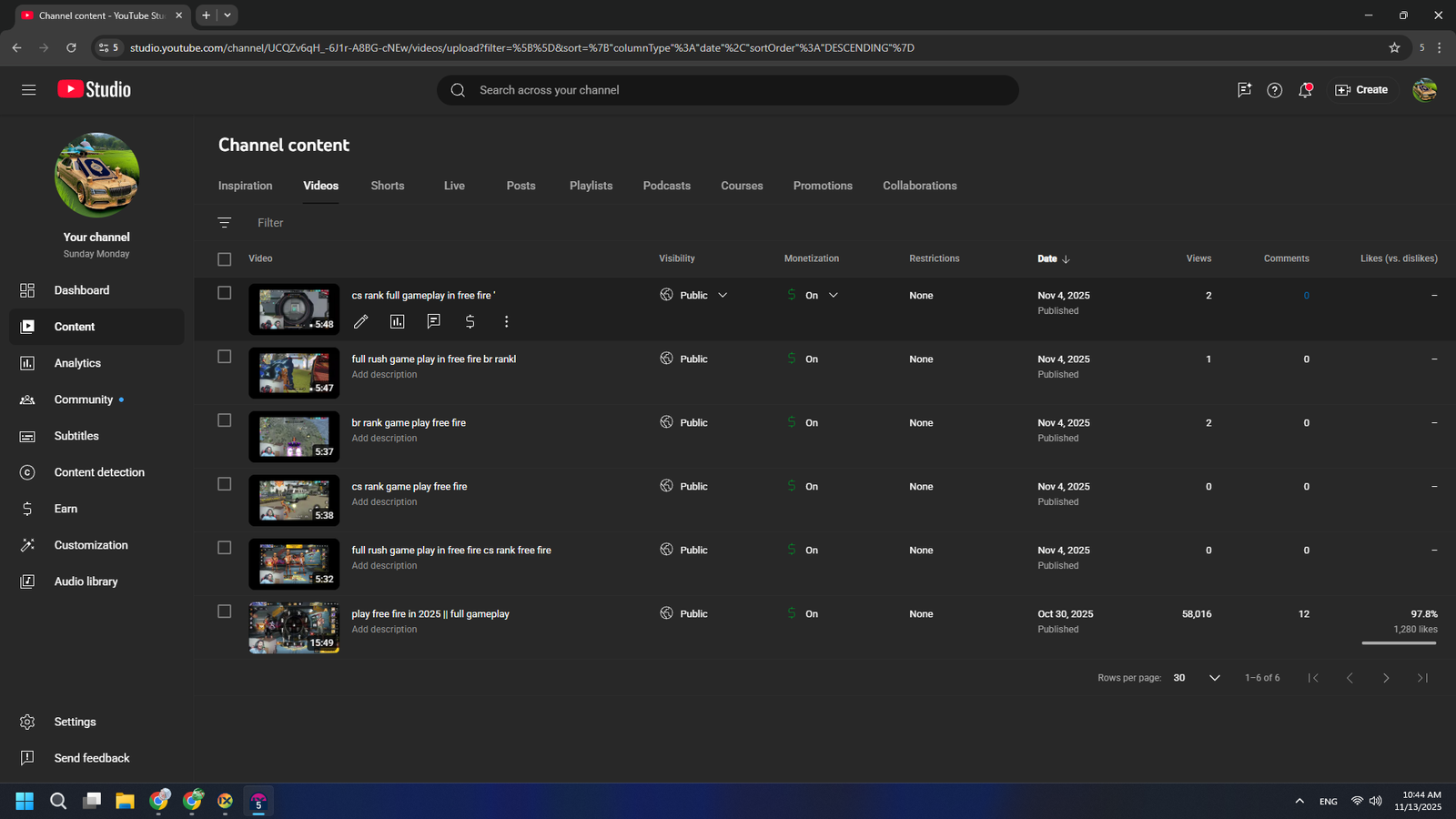Click the Create button

(1361, 90)
